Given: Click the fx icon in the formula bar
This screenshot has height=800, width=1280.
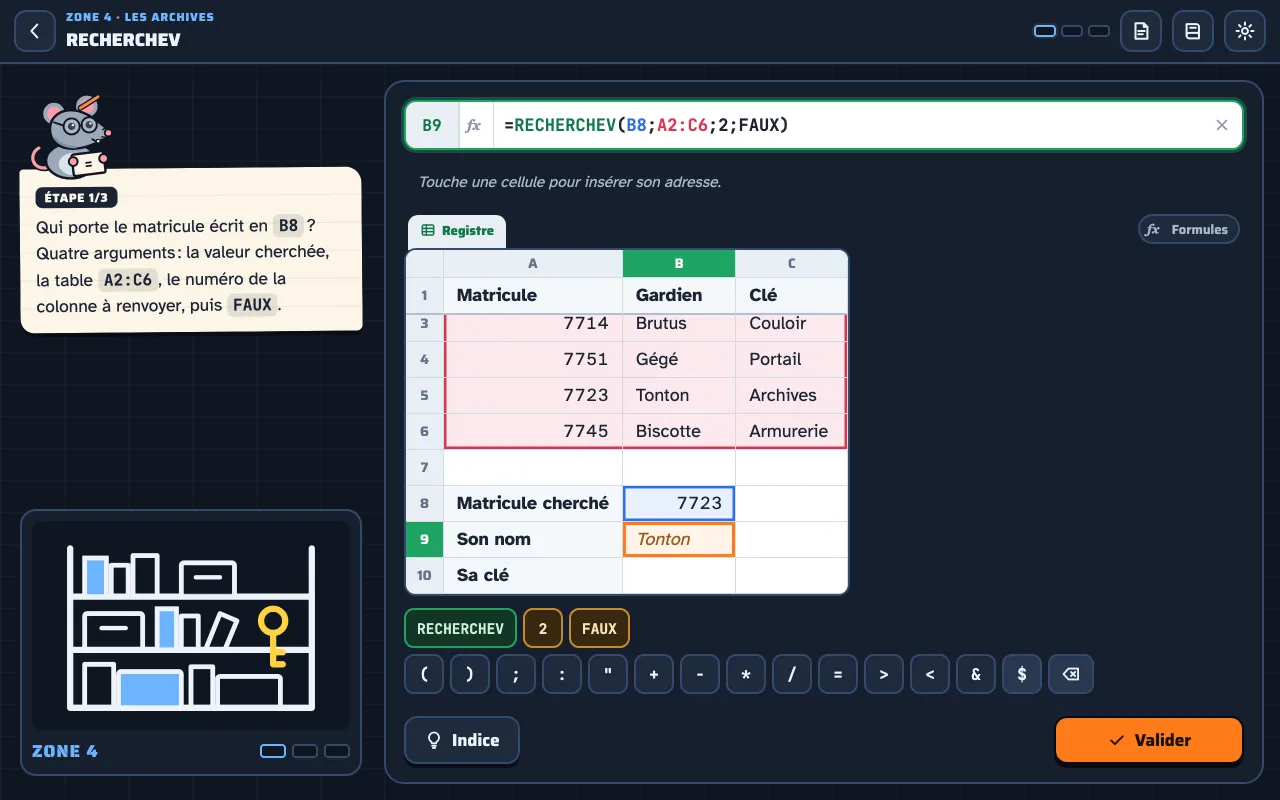Looking at the screenshot, I should [x=474, y=125].
